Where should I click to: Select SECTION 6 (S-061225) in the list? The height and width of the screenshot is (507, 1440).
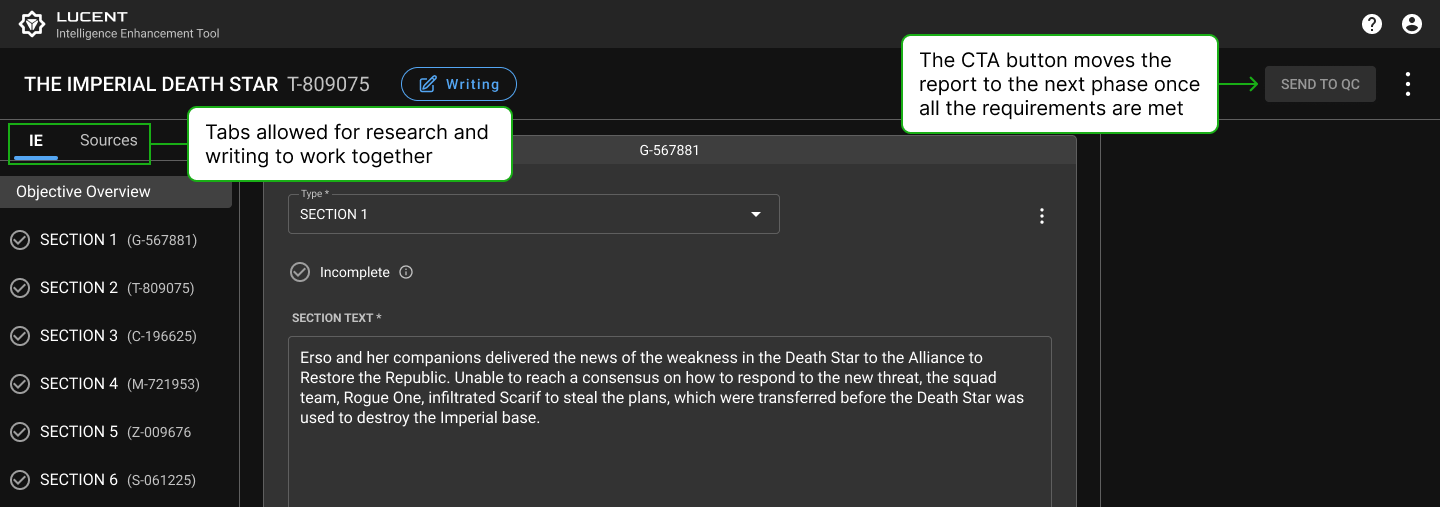pos(119,480)
